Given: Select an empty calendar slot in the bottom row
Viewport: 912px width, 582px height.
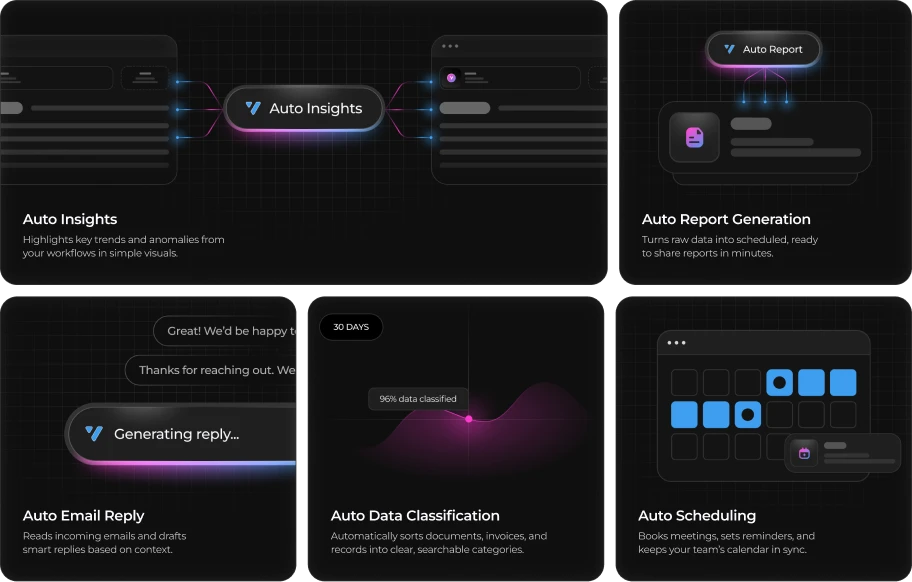Looking at the screenshot, I should pyautogui.click(x=684, y=447).
